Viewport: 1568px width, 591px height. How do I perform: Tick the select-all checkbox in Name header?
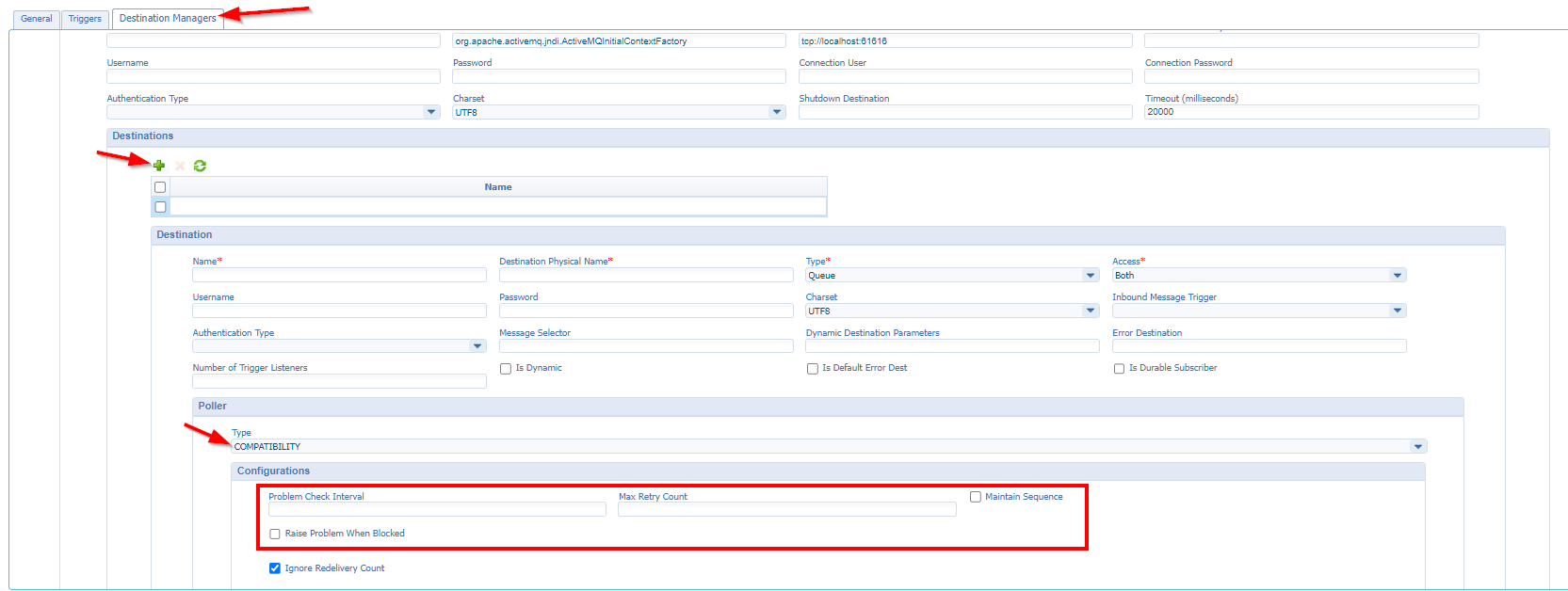coord(160,187)
